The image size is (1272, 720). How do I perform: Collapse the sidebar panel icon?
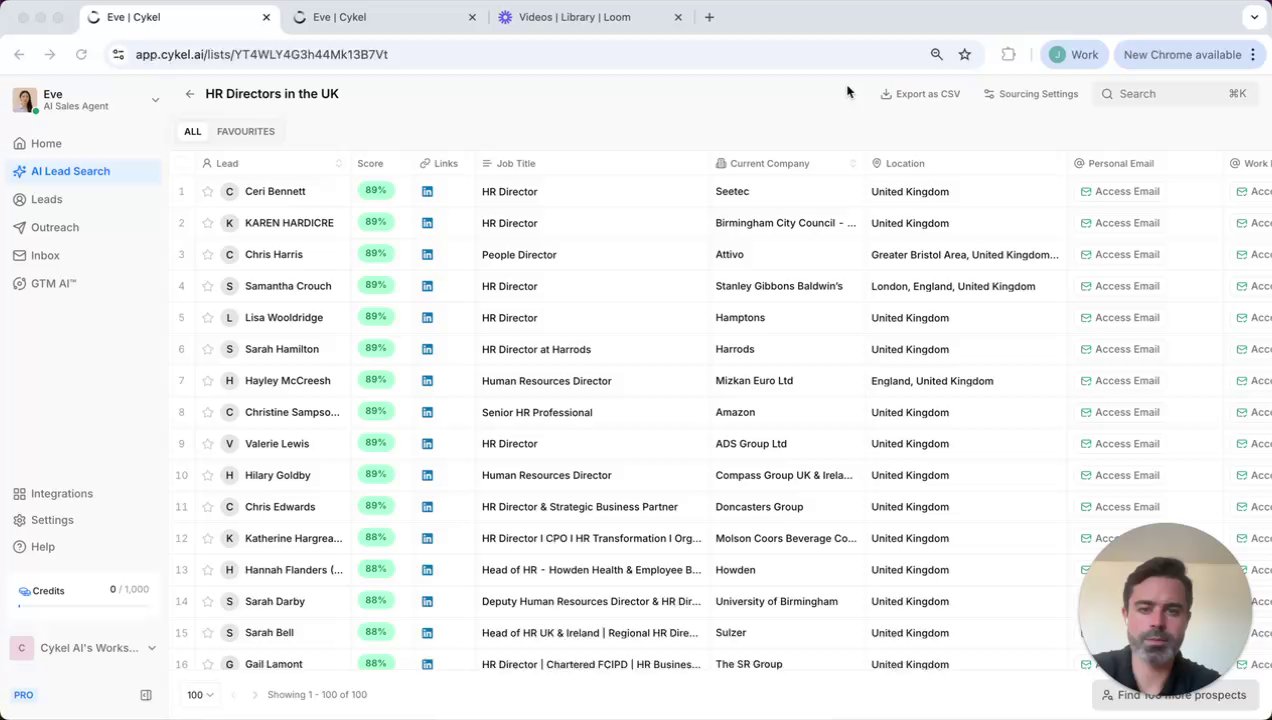pos(146,695)
